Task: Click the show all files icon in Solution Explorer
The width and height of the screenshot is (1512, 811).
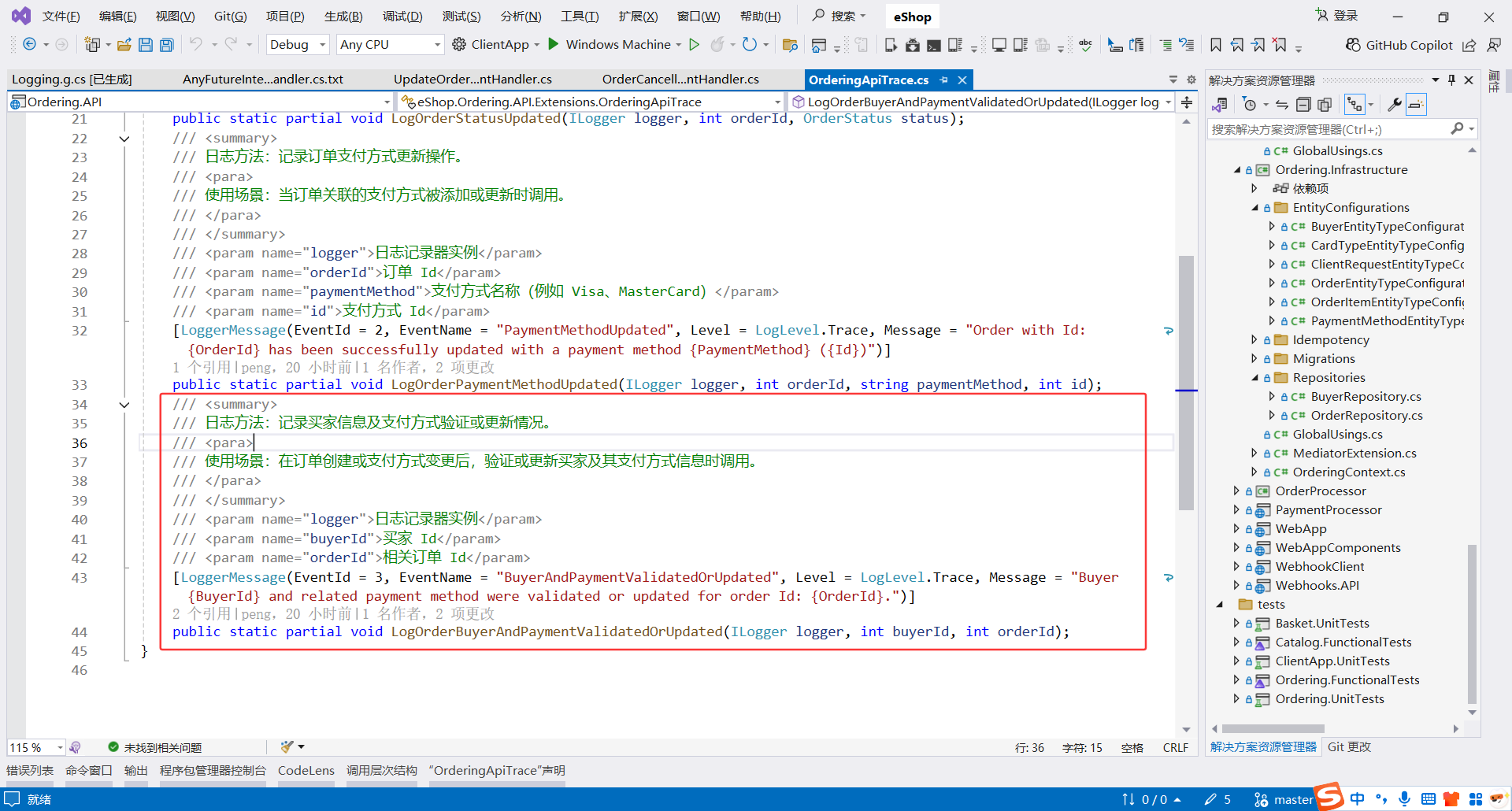Action: click(1325, 104)
